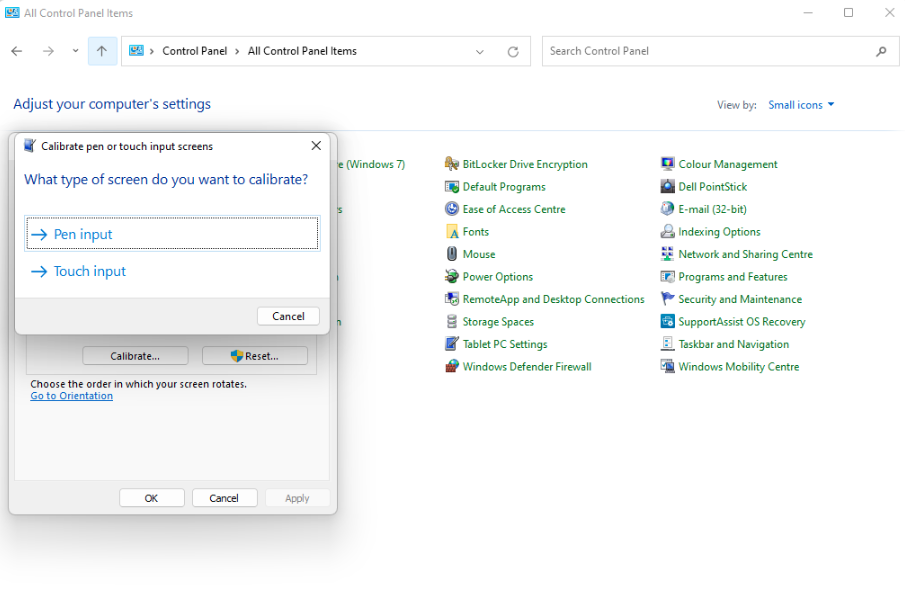Choose Touch input calibration option

pos(90,271)
